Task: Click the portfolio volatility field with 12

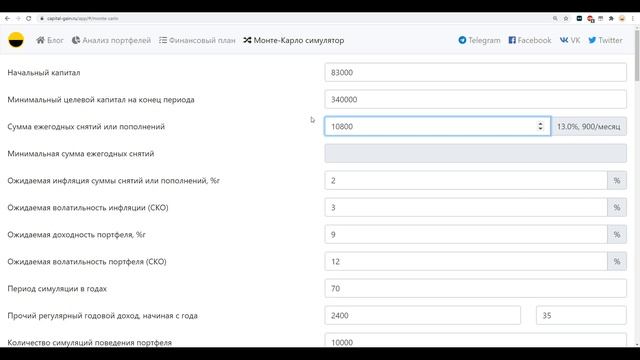Action: tap(466, 261)
